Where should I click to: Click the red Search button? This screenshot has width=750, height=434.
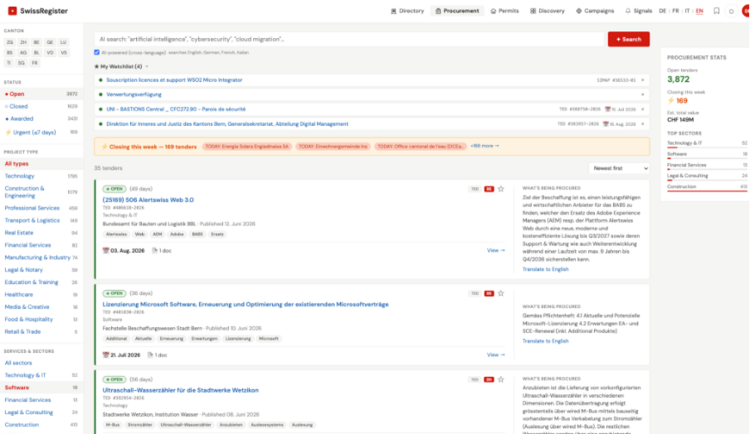point(629,39)
